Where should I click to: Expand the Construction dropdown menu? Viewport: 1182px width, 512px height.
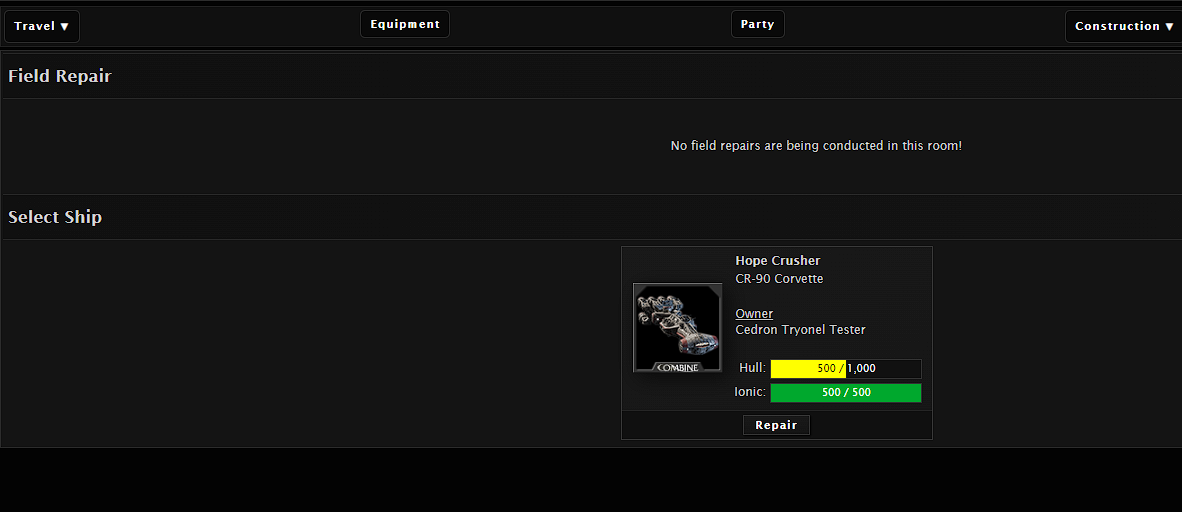[1124, 26]
